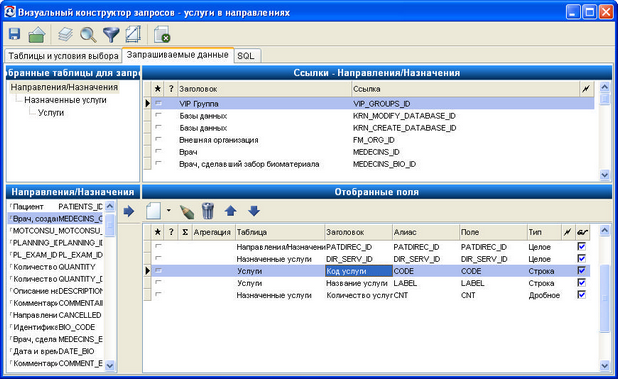Toggle visibility checkbox for PATDIREC_ID row
This screenshot has height=379, width=618.
[581, 247]
